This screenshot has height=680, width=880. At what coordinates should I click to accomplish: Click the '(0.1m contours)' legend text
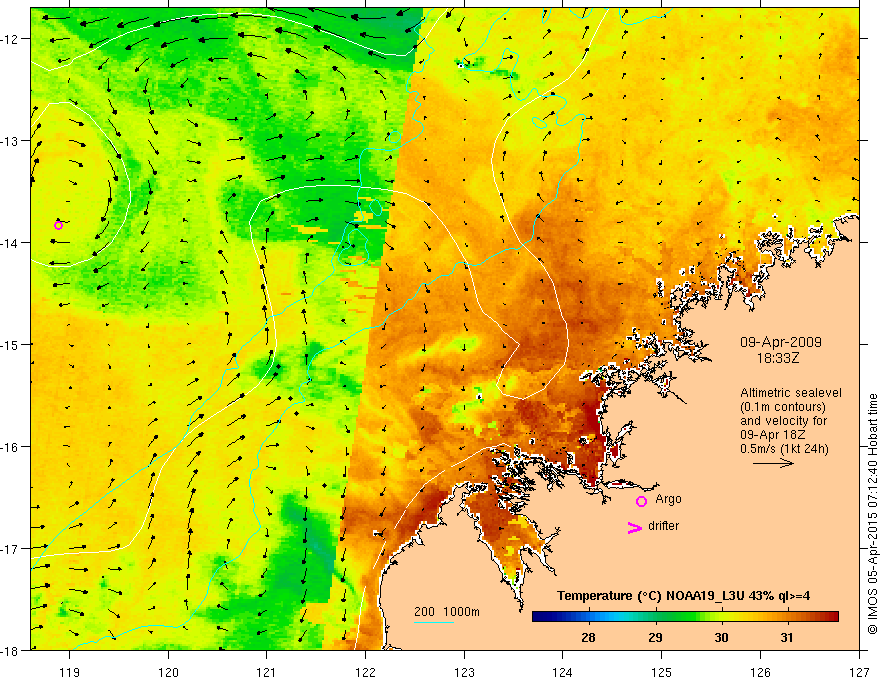[x=783, y=407]
